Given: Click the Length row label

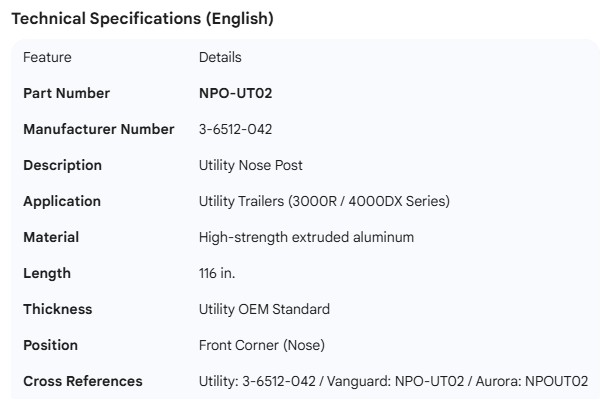Looking at the screenshot, I should (47, 274).
